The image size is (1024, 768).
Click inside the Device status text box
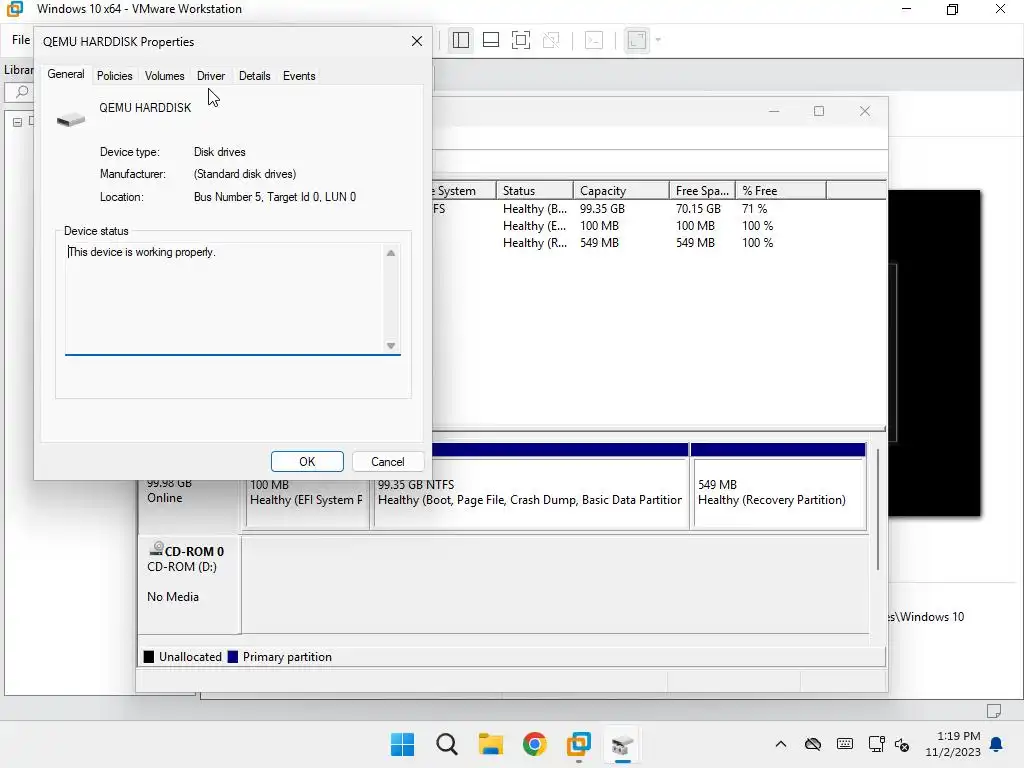click(225, 298)
